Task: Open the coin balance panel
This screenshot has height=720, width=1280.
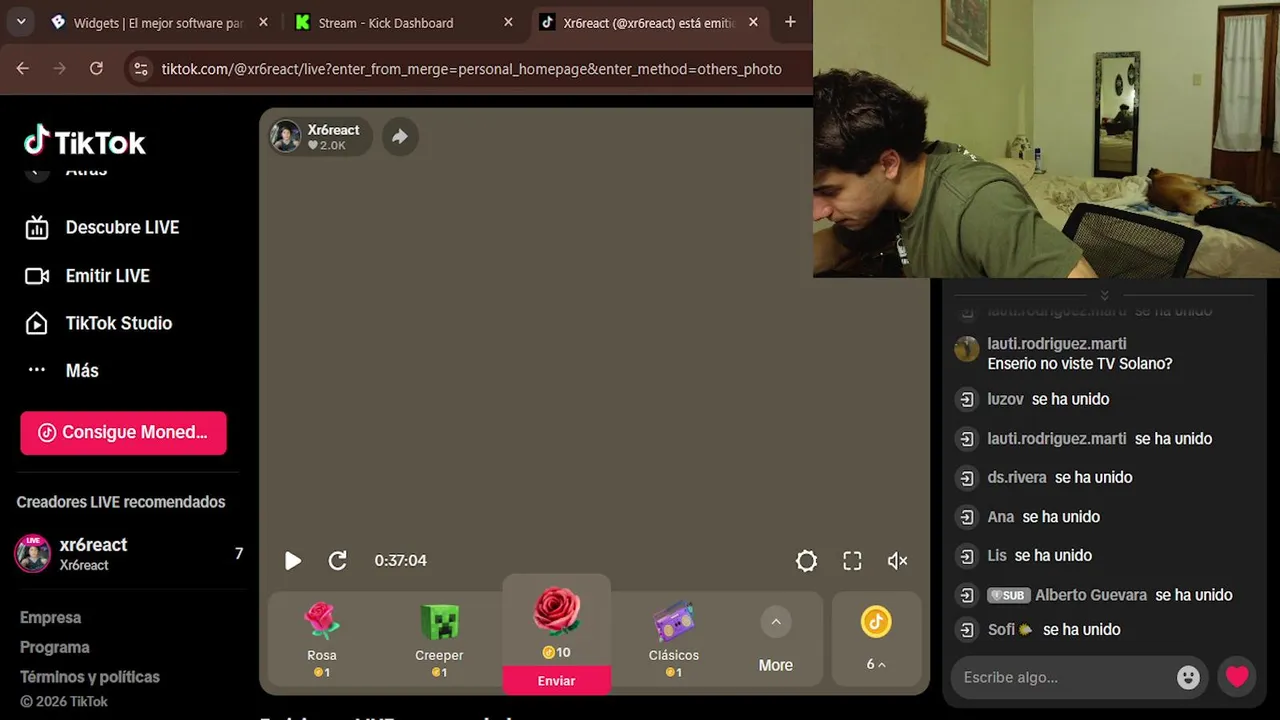Action: [x=876, y=640]
